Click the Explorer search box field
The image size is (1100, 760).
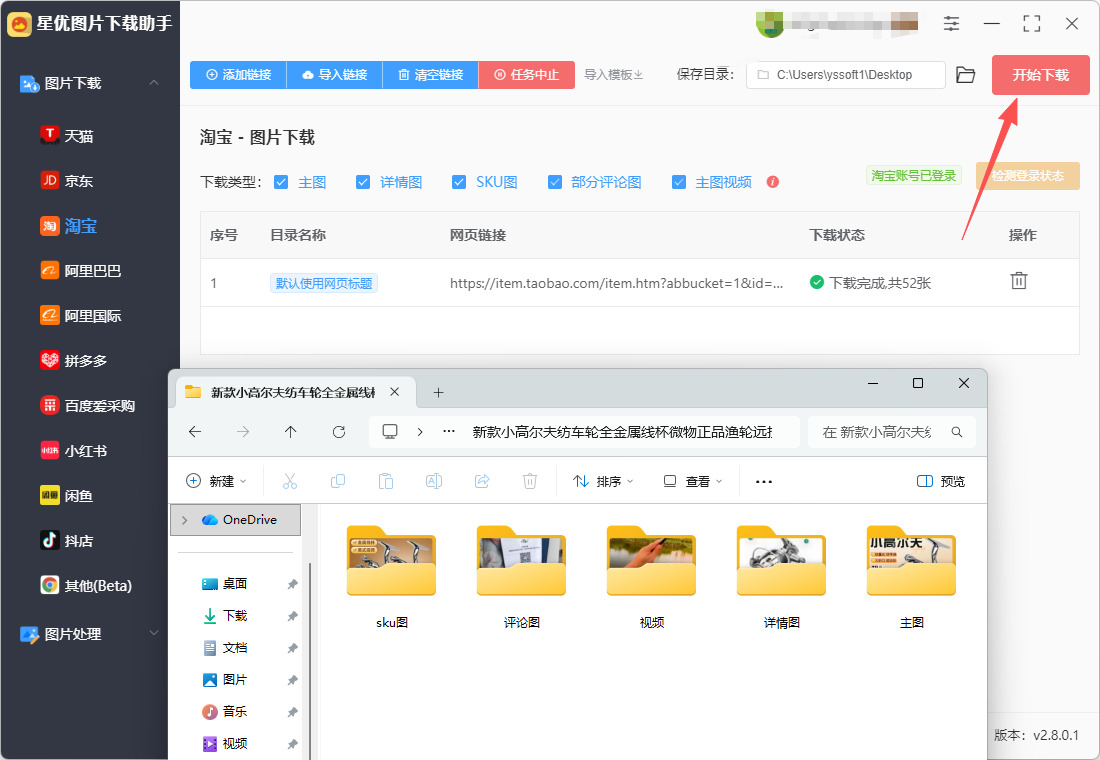click(x=892, y=432)
